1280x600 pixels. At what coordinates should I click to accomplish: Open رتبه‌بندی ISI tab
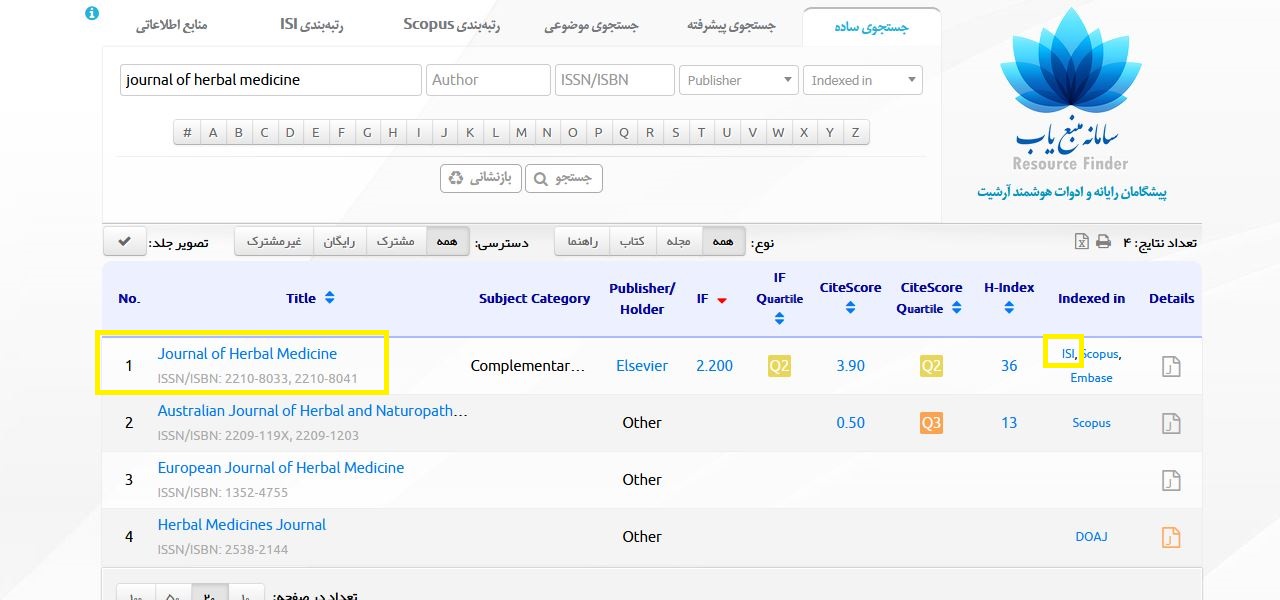(x=311, y=25)
